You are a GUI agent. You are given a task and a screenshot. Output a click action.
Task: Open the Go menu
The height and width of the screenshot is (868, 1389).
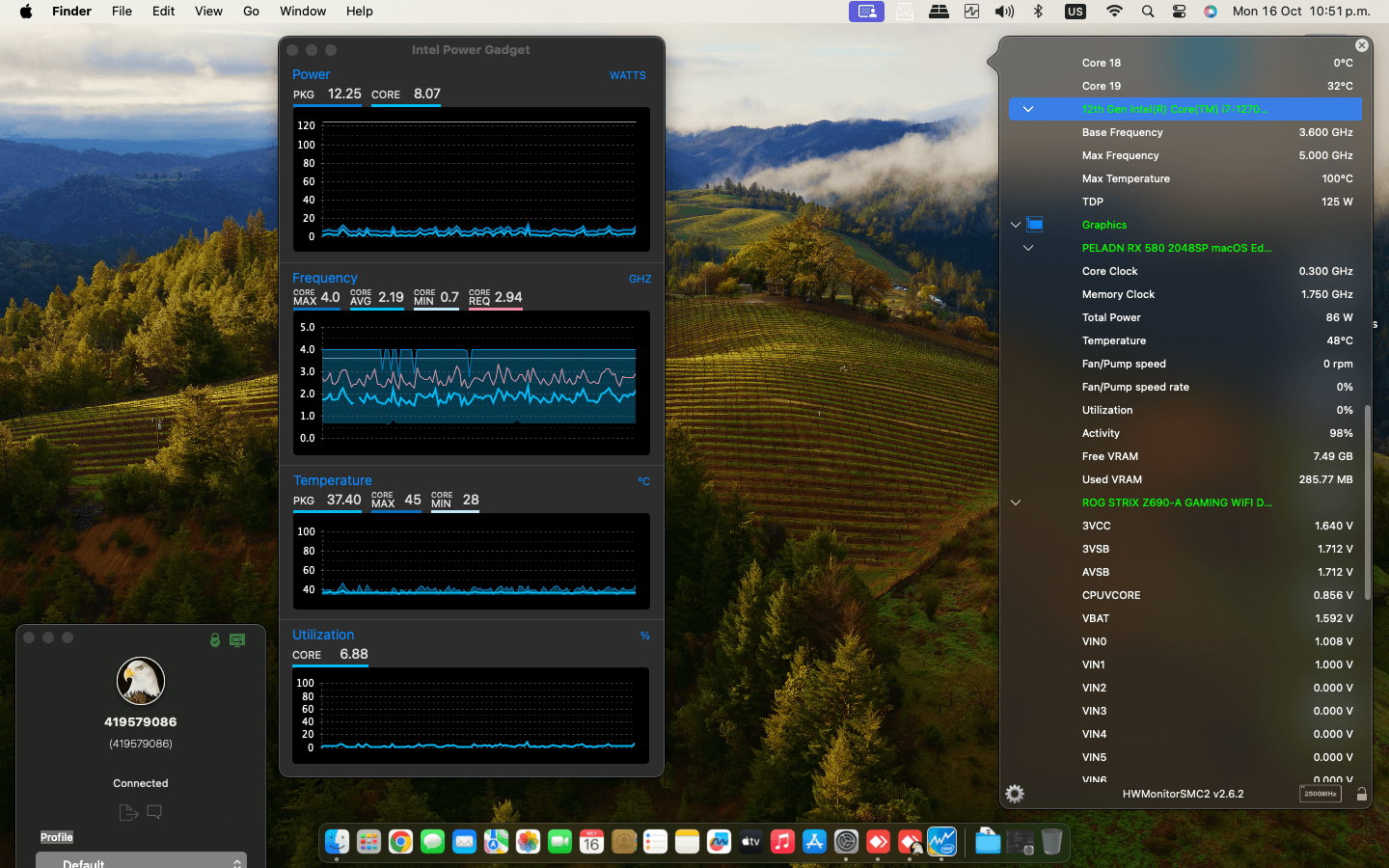click(251, 12)
